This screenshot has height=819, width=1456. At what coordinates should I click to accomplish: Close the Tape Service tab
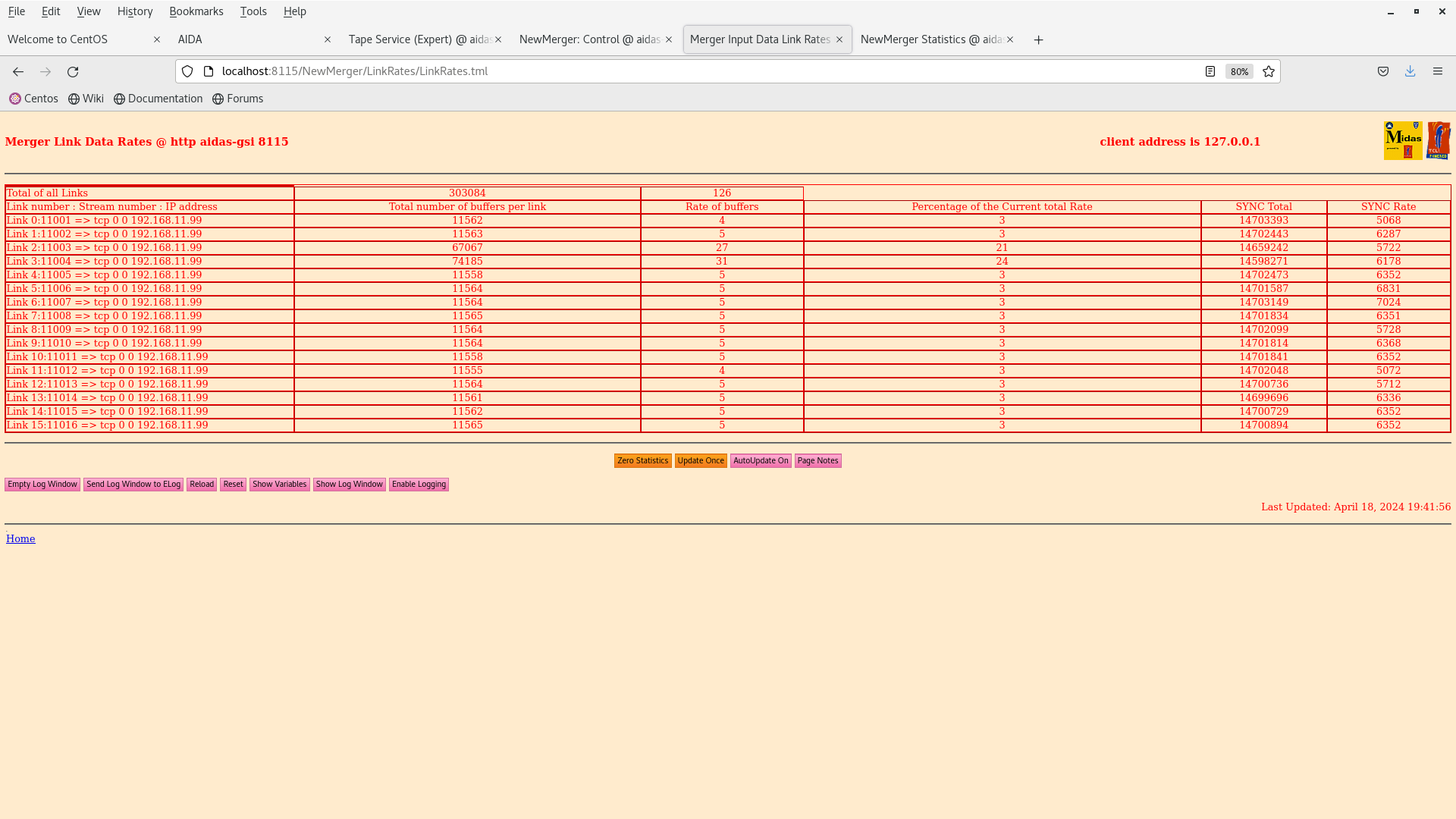click(498, 39)
